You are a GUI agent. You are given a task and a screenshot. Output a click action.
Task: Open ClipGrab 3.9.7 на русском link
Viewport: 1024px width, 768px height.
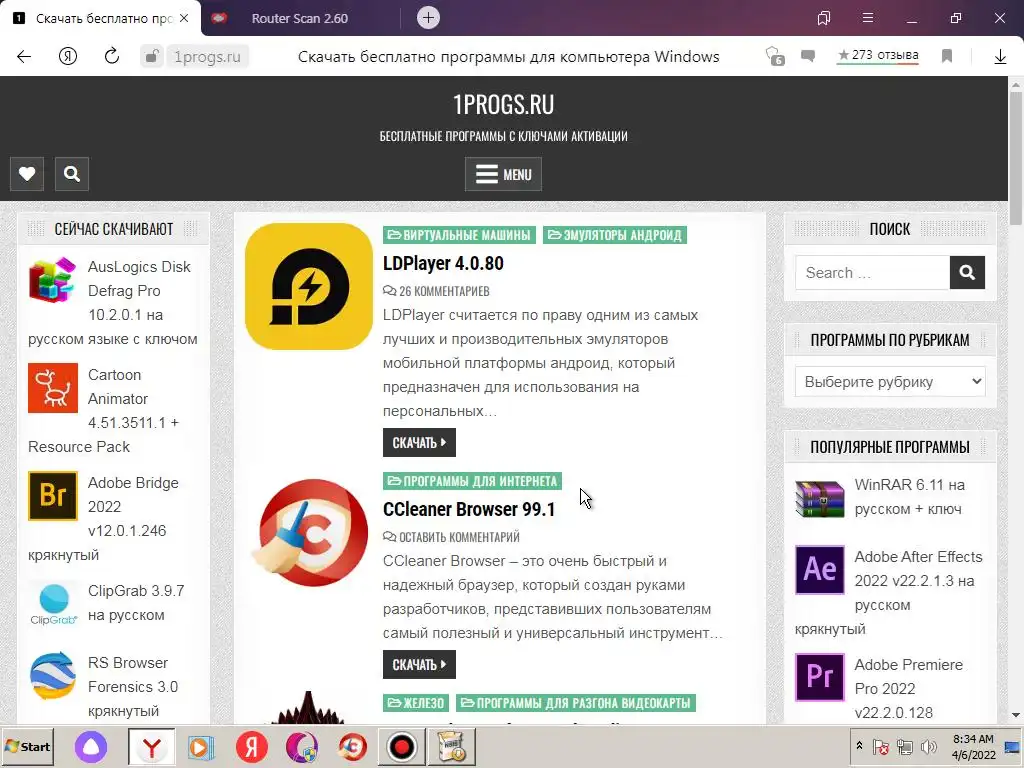click(136, 603)
